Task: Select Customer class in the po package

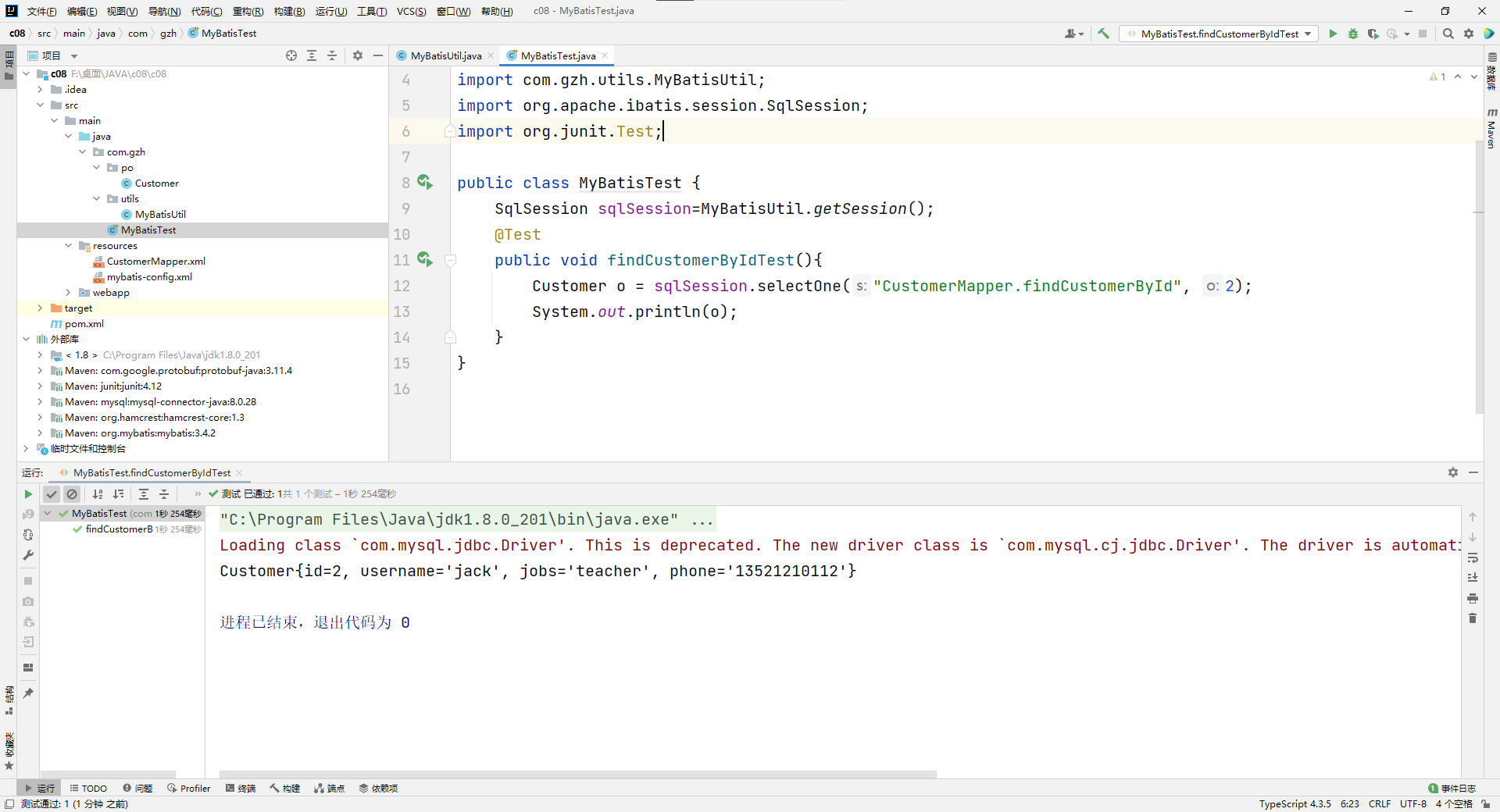Action: click(156, 183)
